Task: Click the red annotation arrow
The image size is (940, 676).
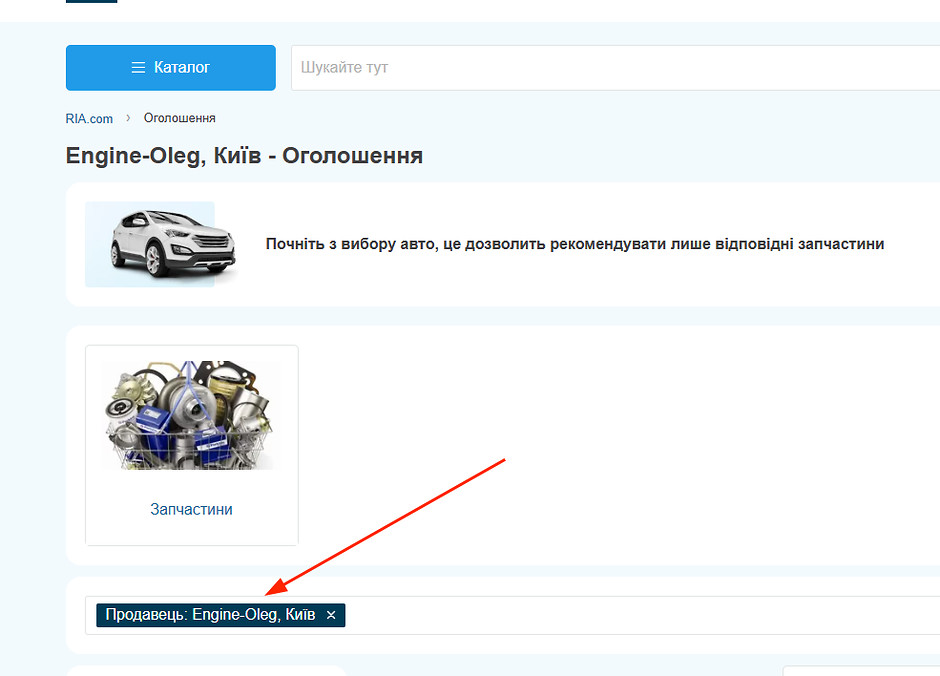Action: (390, 524)
